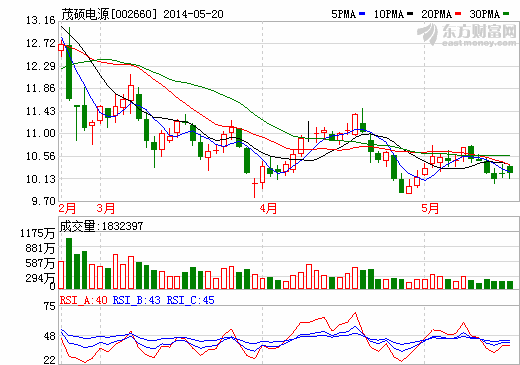Click the blue 5PMA color marker
520x365 pixels.
[362, 14]
